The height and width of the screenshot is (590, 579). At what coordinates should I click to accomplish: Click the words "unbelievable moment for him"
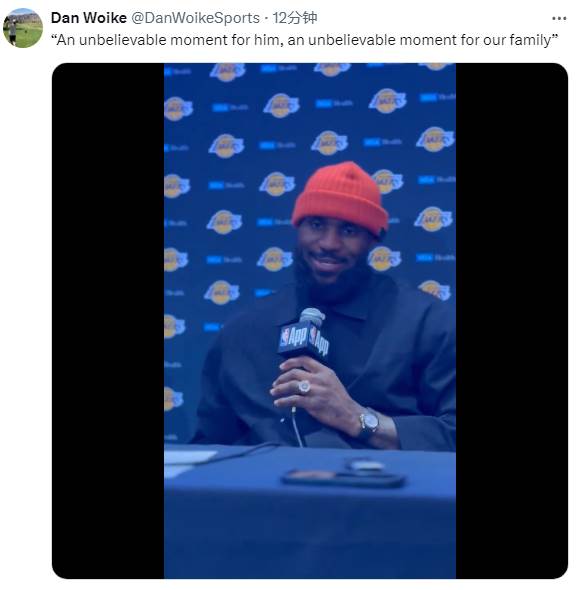(x=181, y=40)
